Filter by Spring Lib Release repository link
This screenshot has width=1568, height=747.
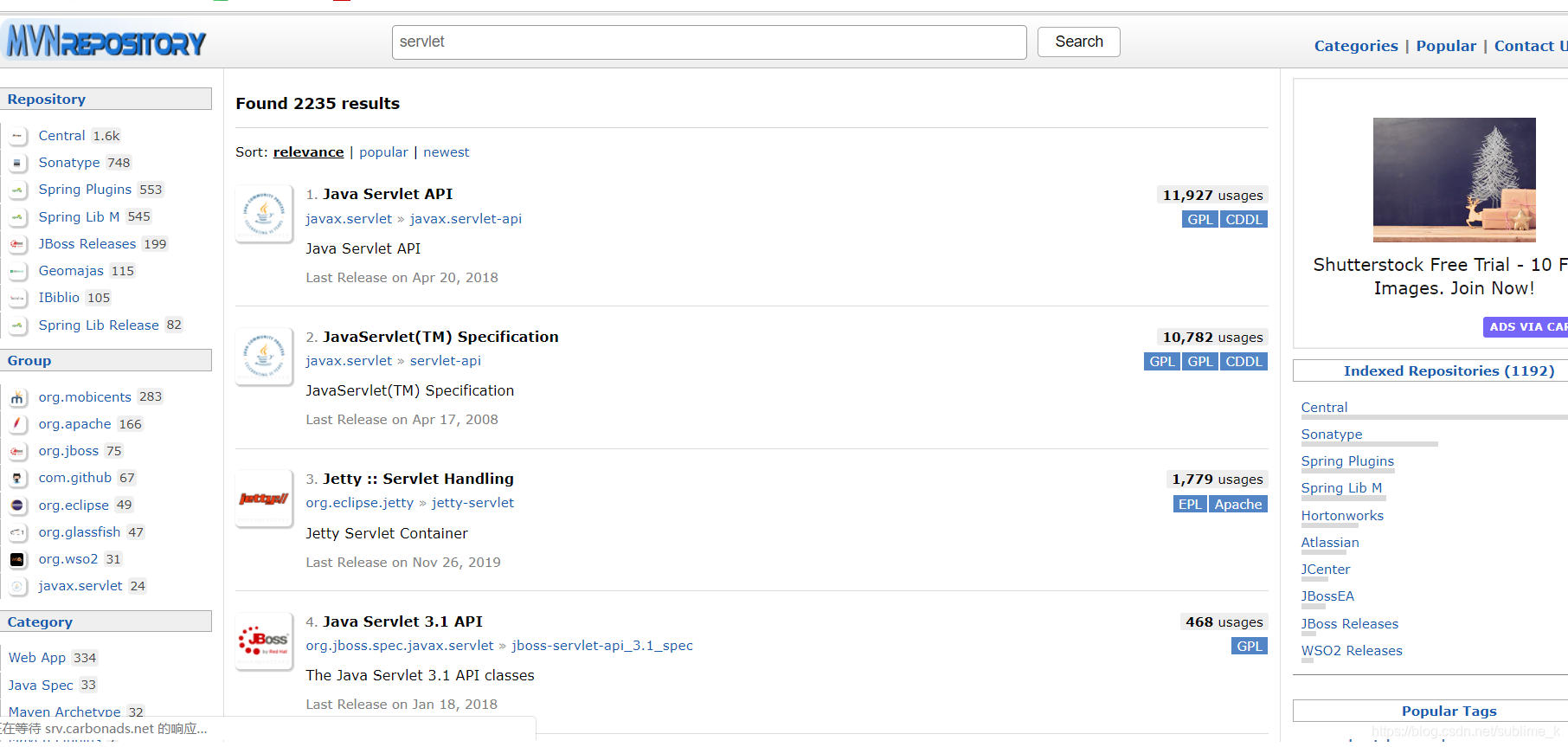click(x=99, y=325)
